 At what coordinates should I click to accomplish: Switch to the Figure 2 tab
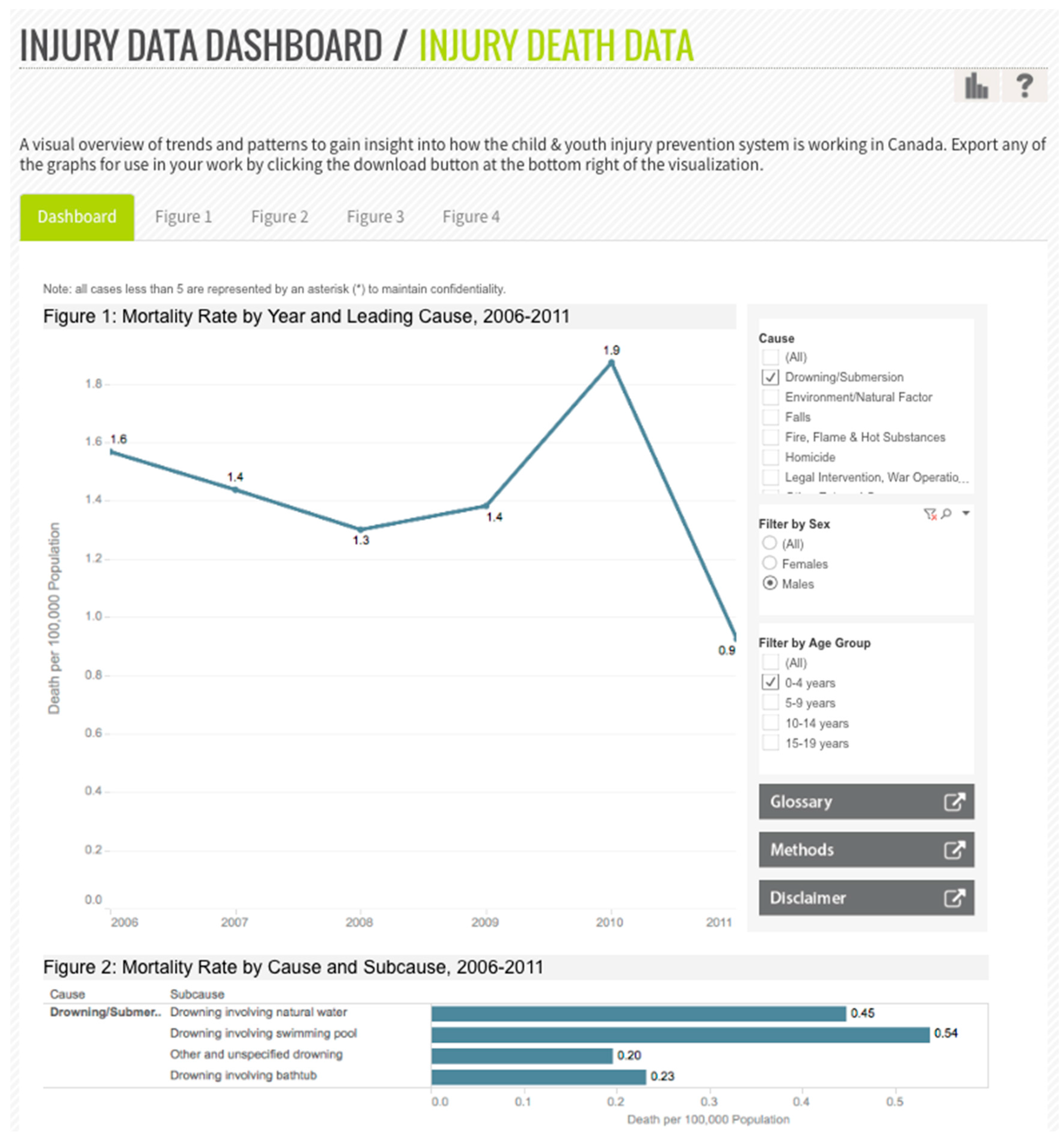pyautogui.click(x=280, y=217)
